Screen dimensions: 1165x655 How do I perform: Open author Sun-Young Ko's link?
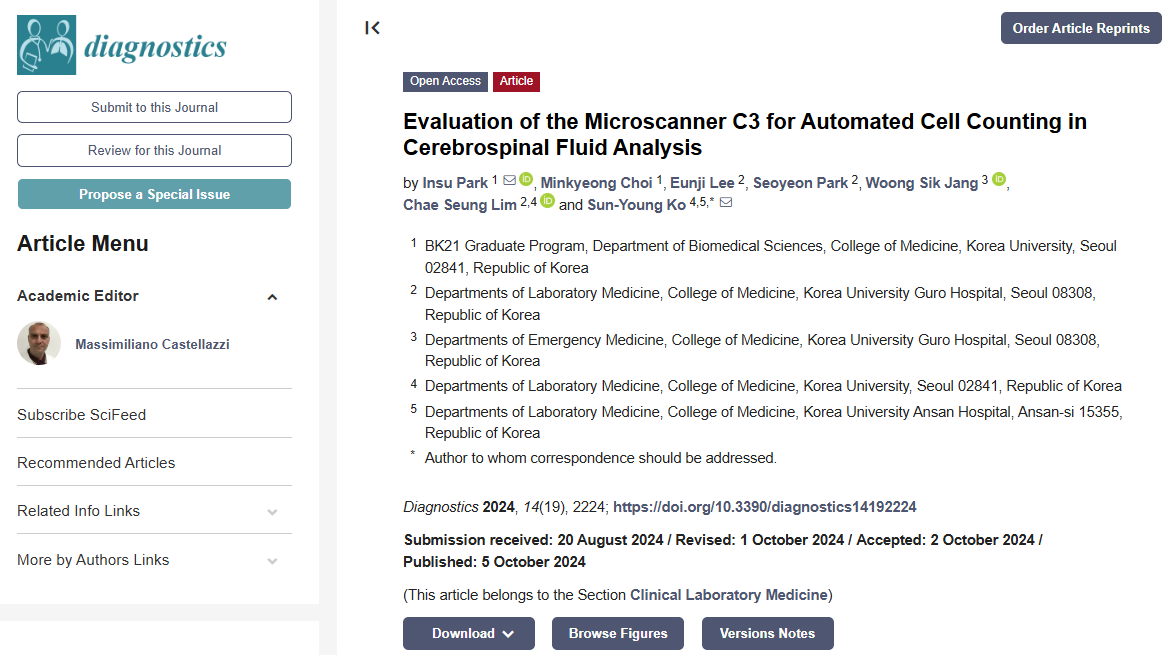click(637, 205)
